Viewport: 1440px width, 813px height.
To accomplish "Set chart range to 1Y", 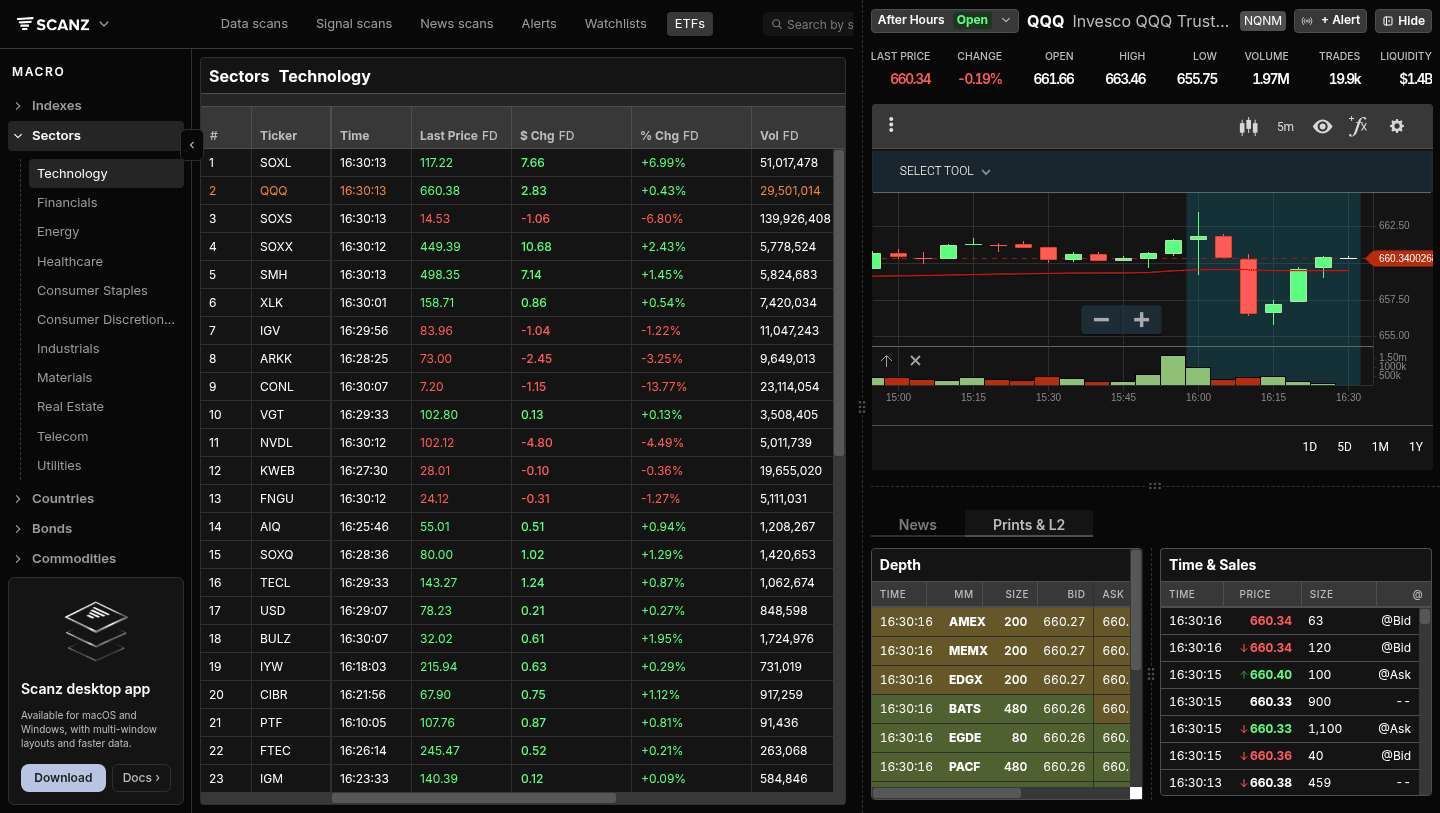I will click(1416, 447).
